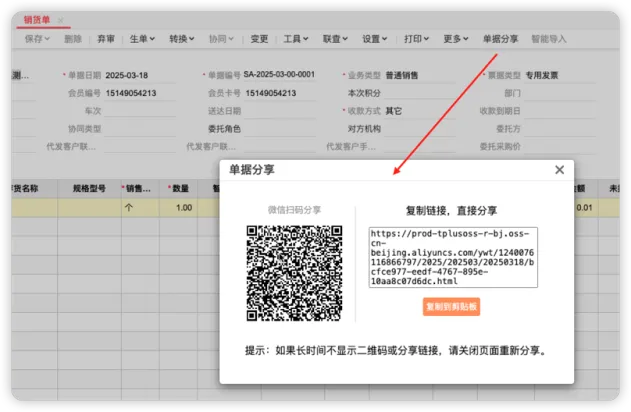Click the 复制到剪贴板 button

coord(451,307)
